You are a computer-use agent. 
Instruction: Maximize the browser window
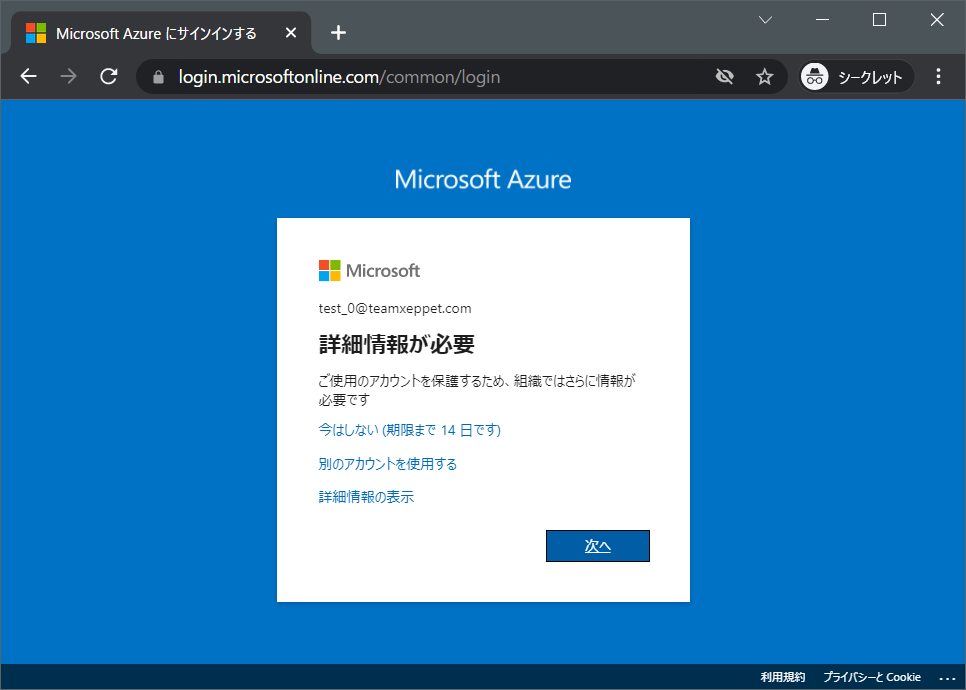click(880, 20)
